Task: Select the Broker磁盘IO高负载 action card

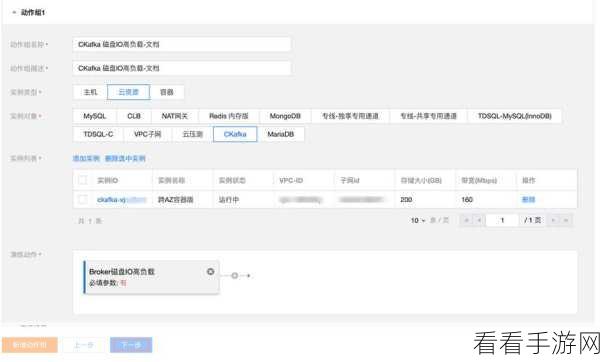Action: 151,277
